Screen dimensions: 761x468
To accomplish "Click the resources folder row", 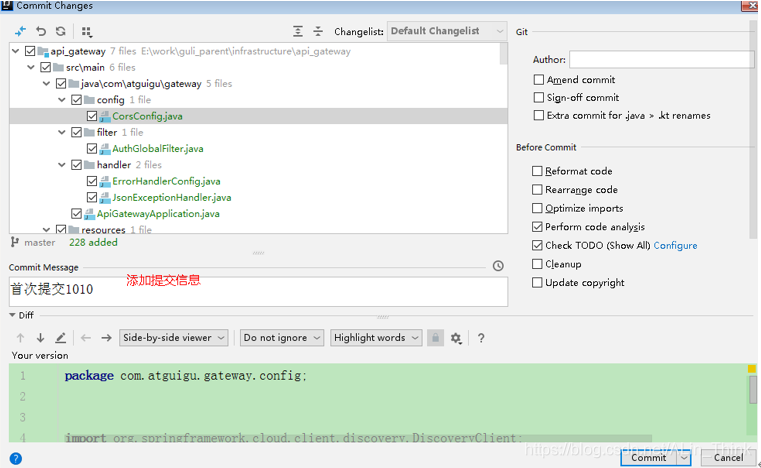I will [x=258, y=229].
